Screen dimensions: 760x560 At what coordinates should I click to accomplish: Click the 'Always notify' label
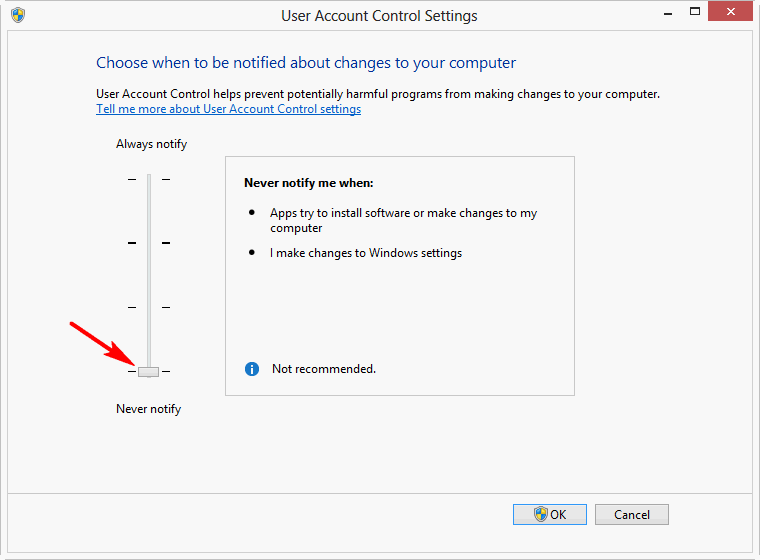pyautogui.click(x=151, y=144)
